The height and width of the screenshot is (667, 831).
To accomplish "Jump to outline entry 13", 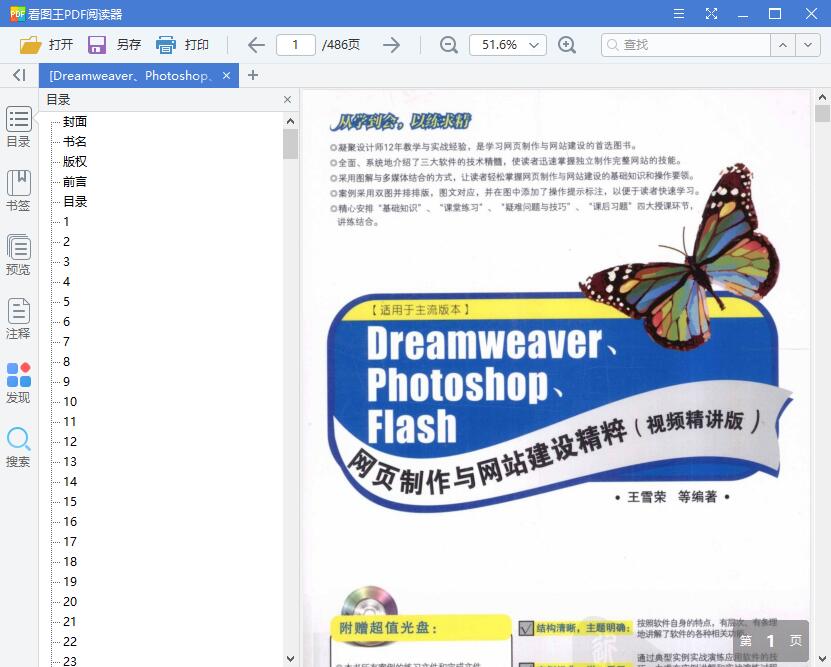I will click(70, 461).
